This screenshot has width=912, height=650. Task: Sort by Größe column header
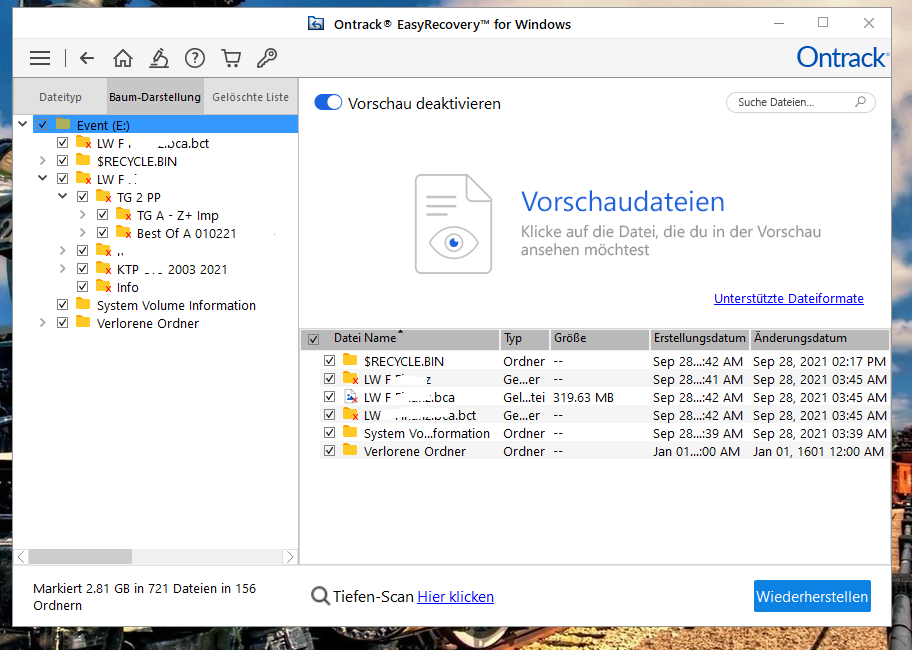(x=599, y=338)
